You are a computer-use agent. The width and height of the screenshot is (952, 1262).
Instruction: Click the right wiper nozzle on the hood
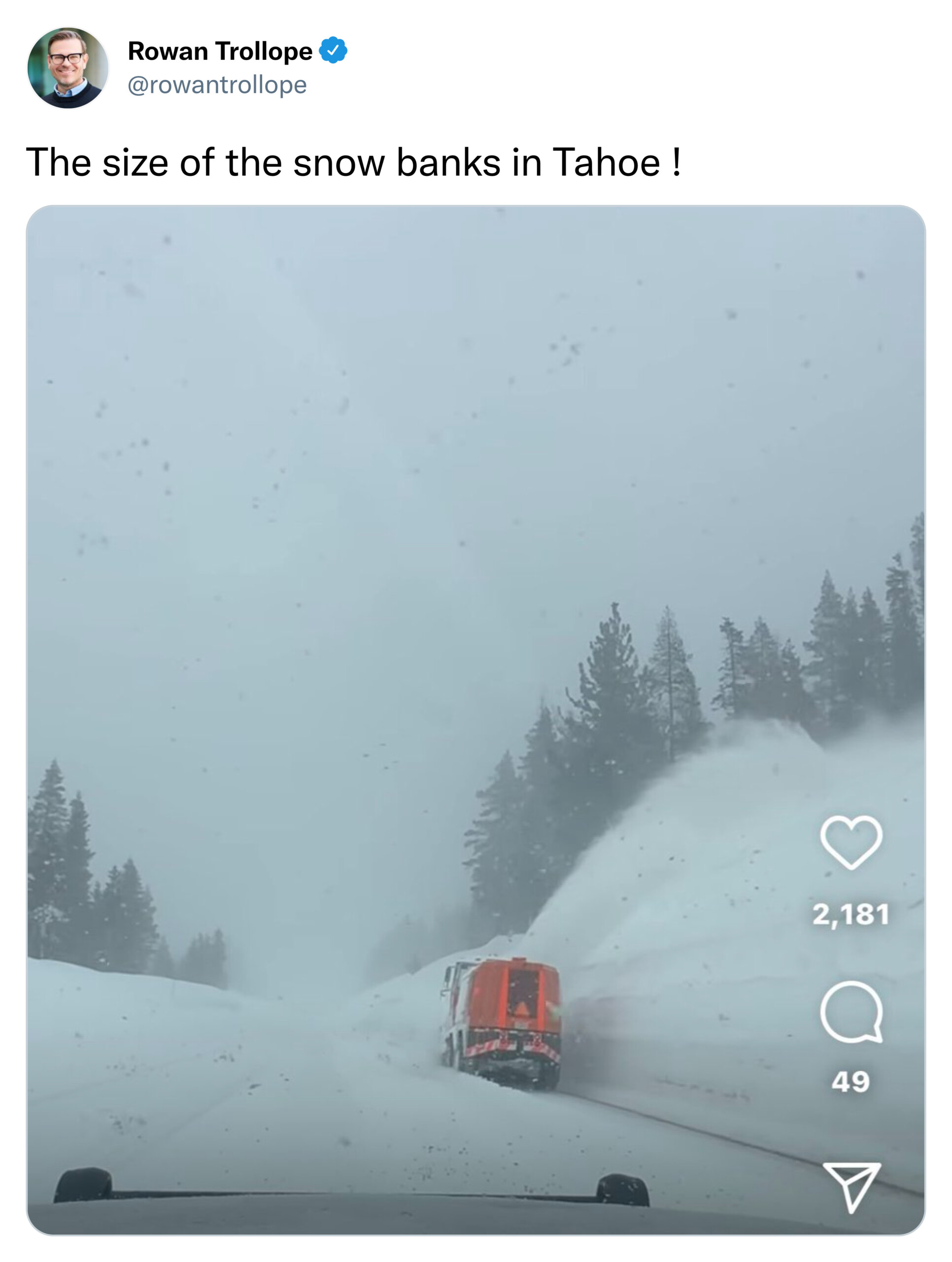622,1189
